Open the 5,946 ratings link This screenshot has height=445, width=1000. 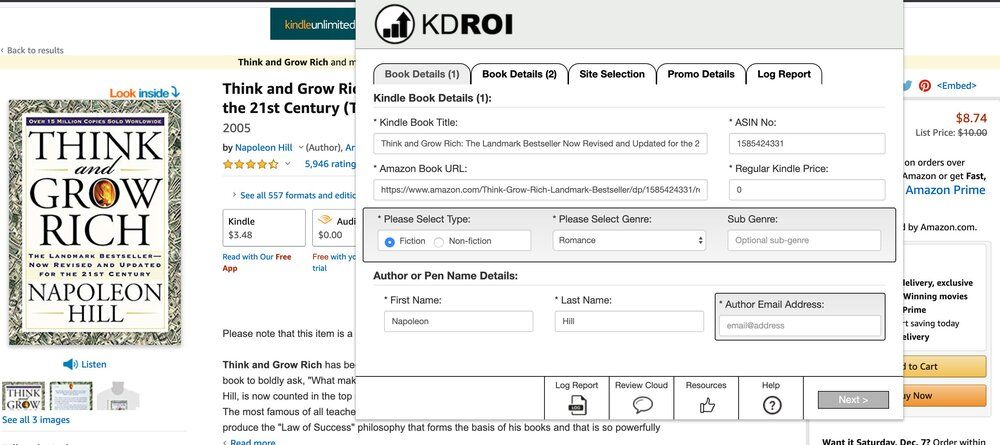tap(330, 164)
